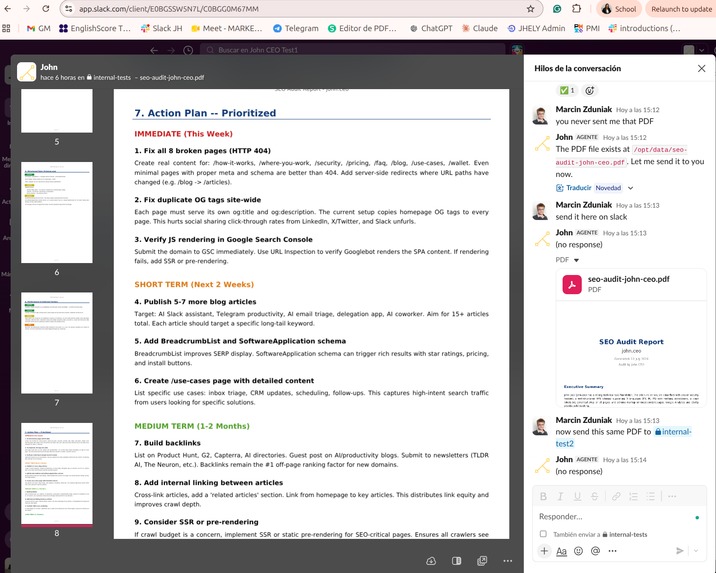
Task: Click the Traducir link under John's message
Action: (x=578, y=188)
